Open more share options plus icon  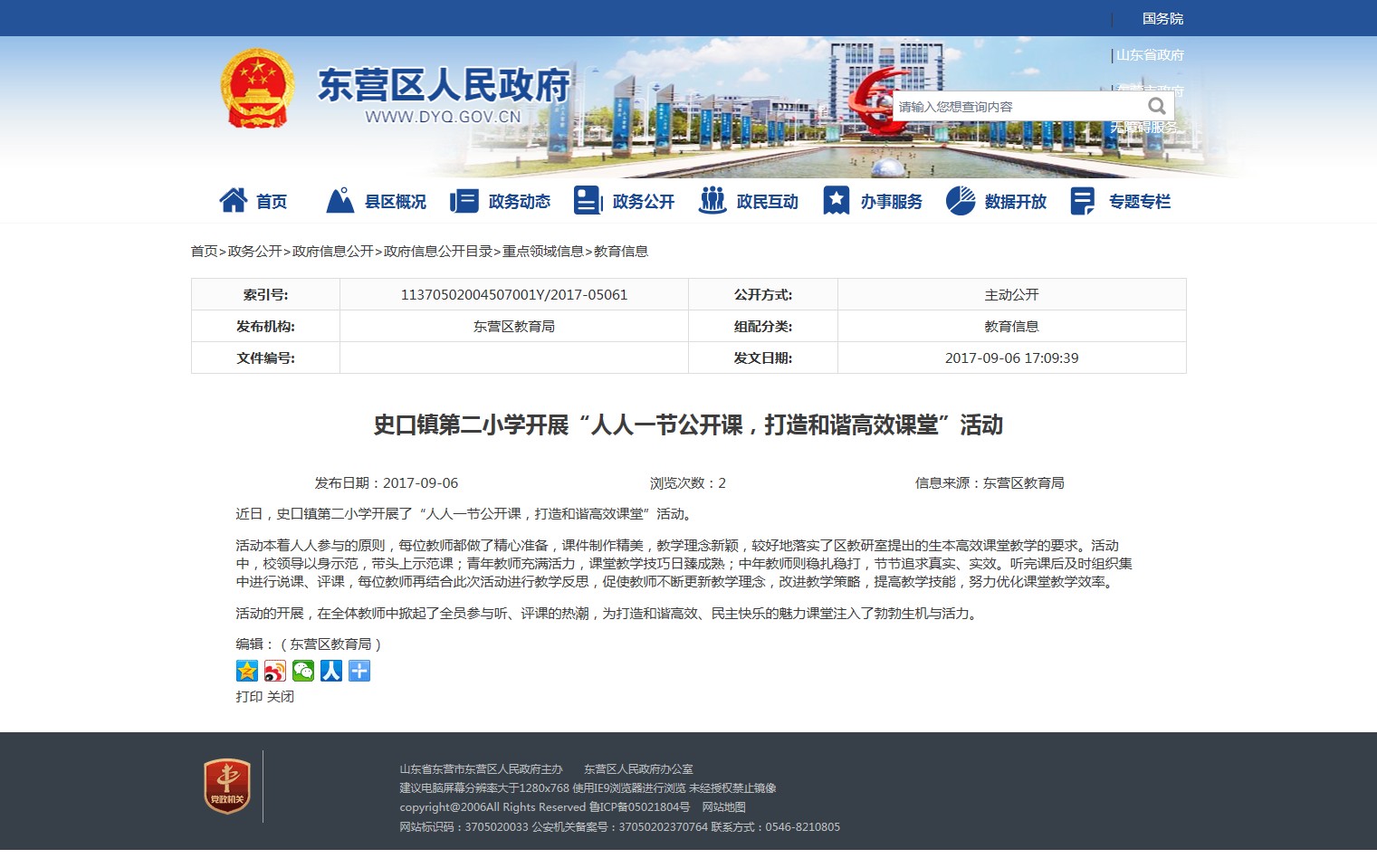(x=359, y=671)
